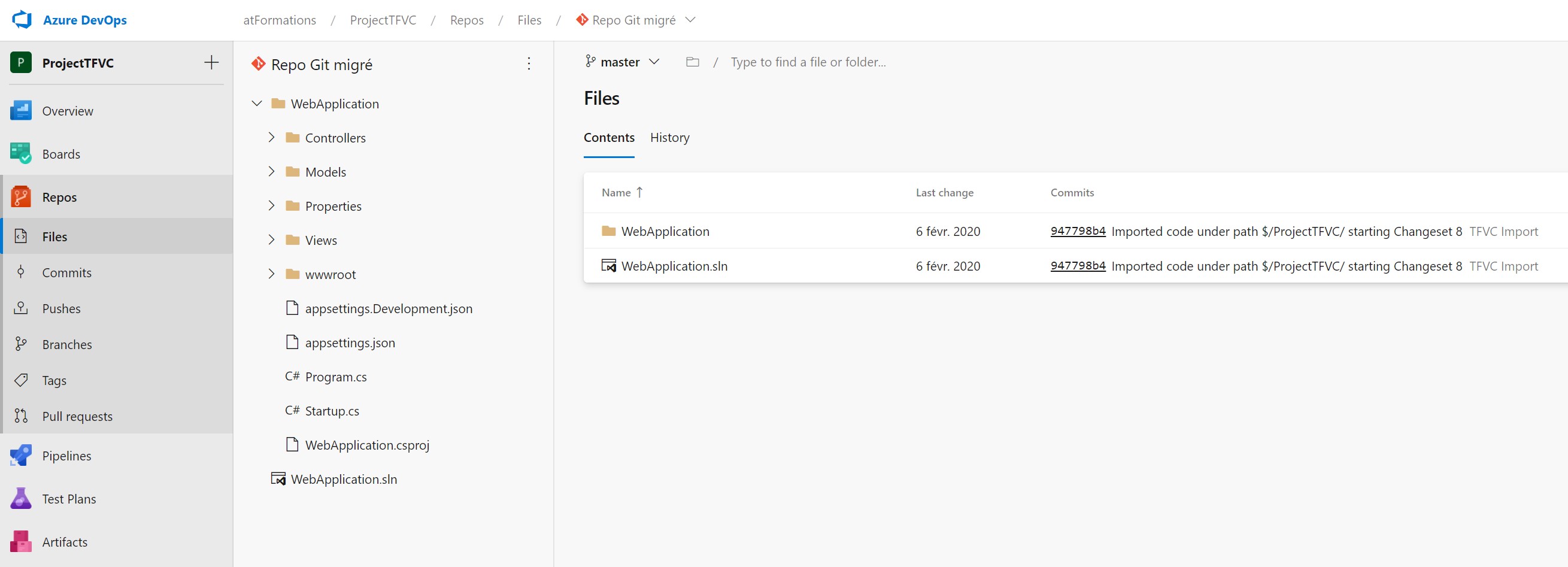Click the WebApplication folder icon in table
The height and width of the screenshot is (567, 1568).
(x=609, y=231)
